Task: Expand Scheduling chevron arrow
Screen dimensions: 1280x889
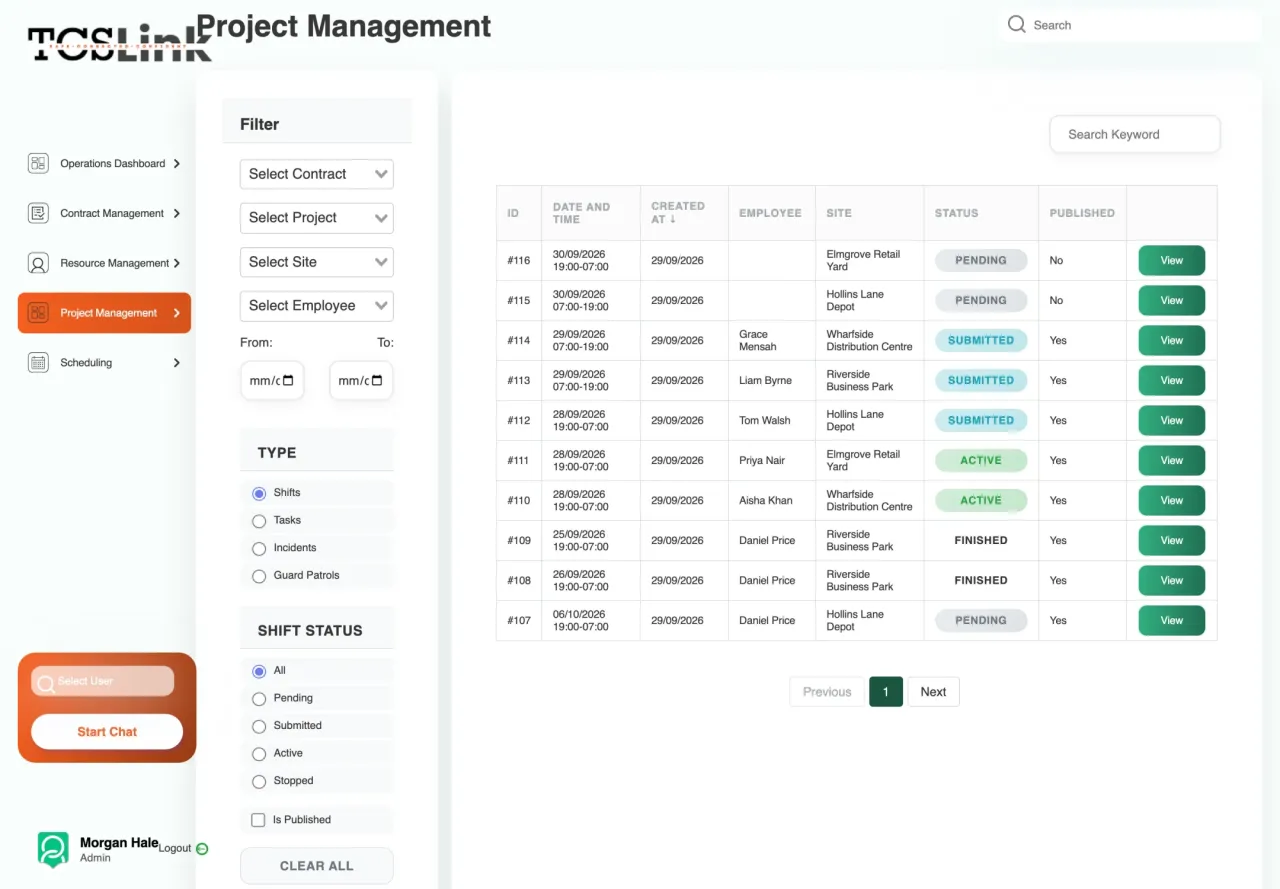Action: 177,363
